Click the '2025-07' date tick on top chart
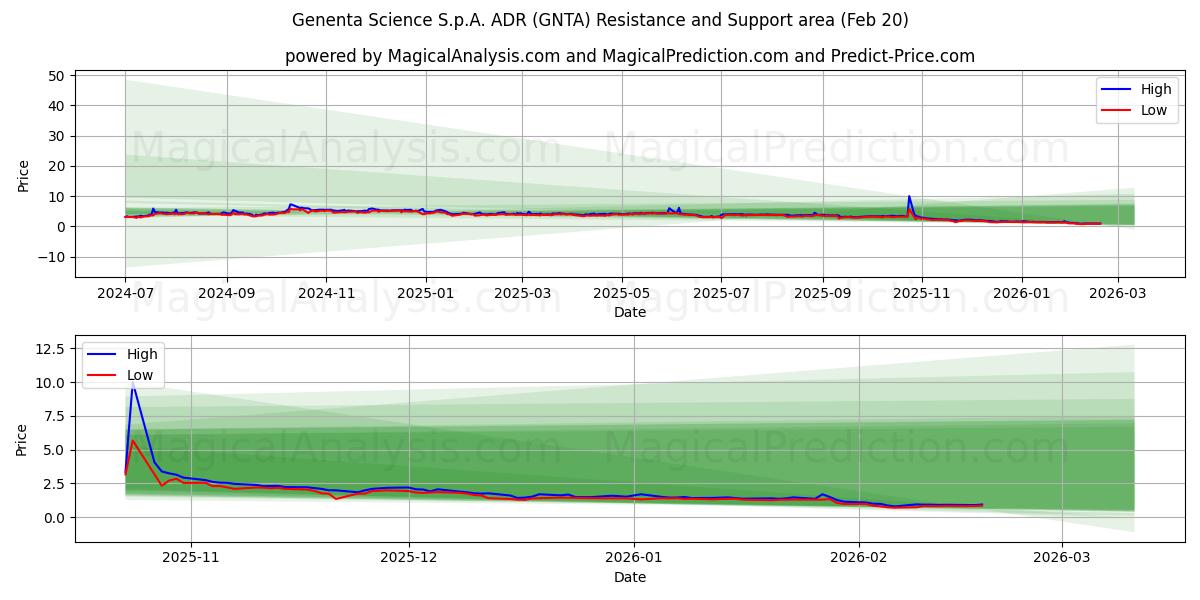Image resolution: width=1200 pixels, height=600 pixels. 723,295
